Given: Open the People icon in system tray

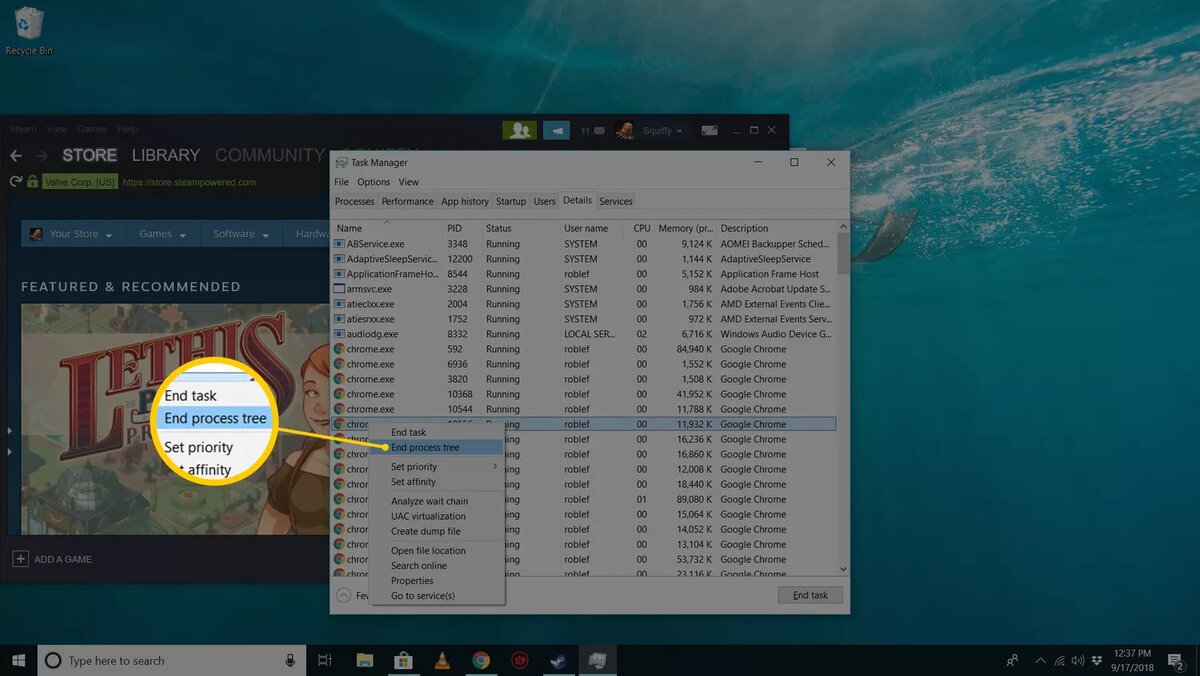Looking at the screenshot, I should click(1013, 660).
